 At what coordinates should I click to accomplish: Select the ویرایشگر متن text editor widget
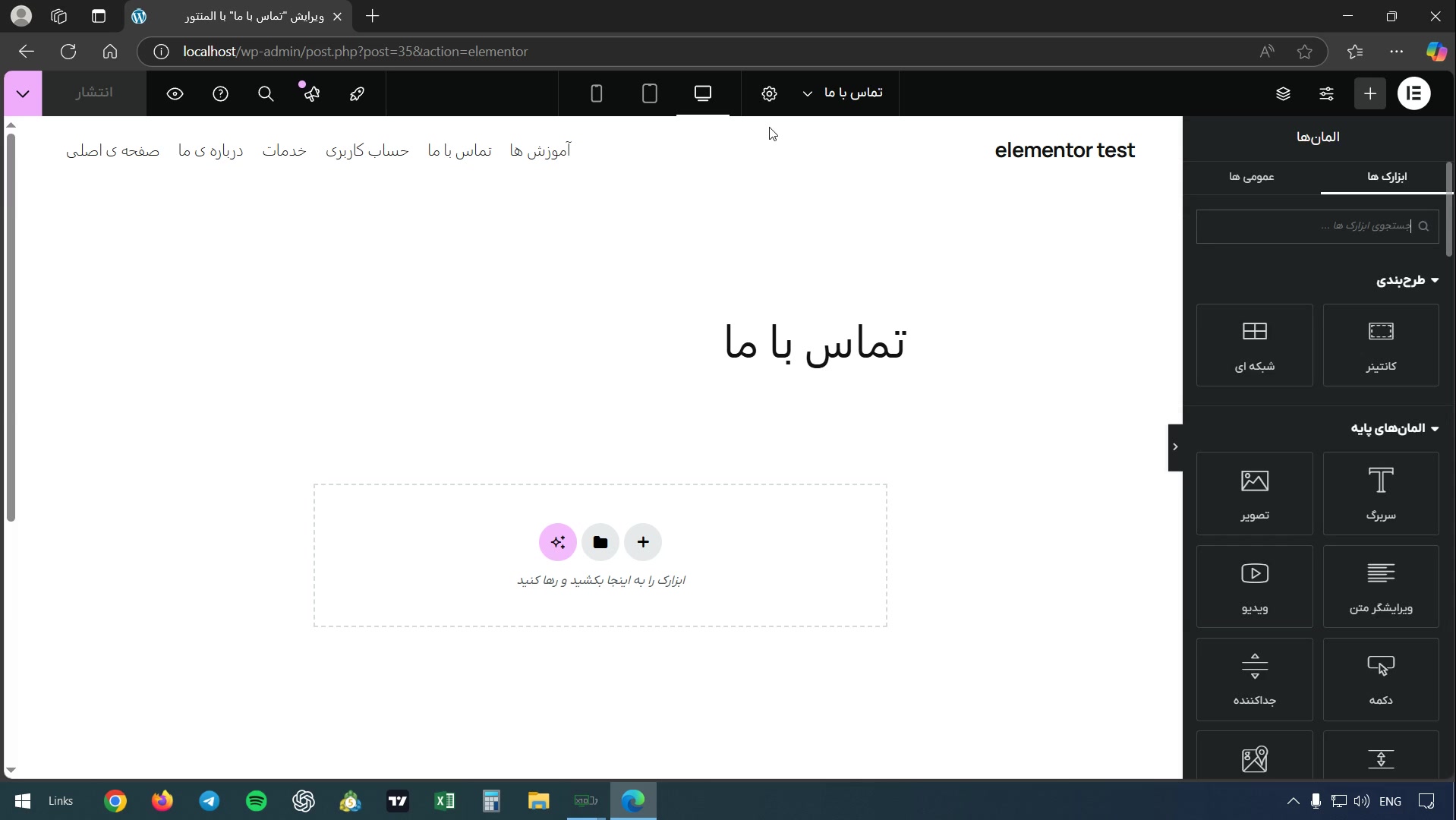coord(1381,586)
